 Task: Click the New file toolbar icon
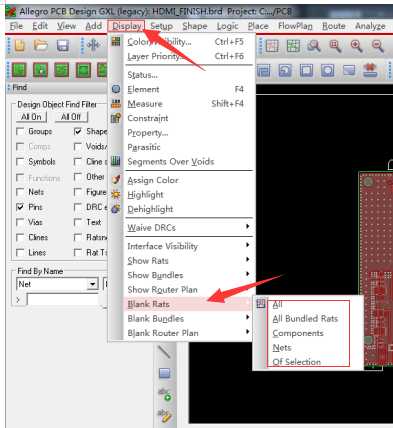[19, 45]
